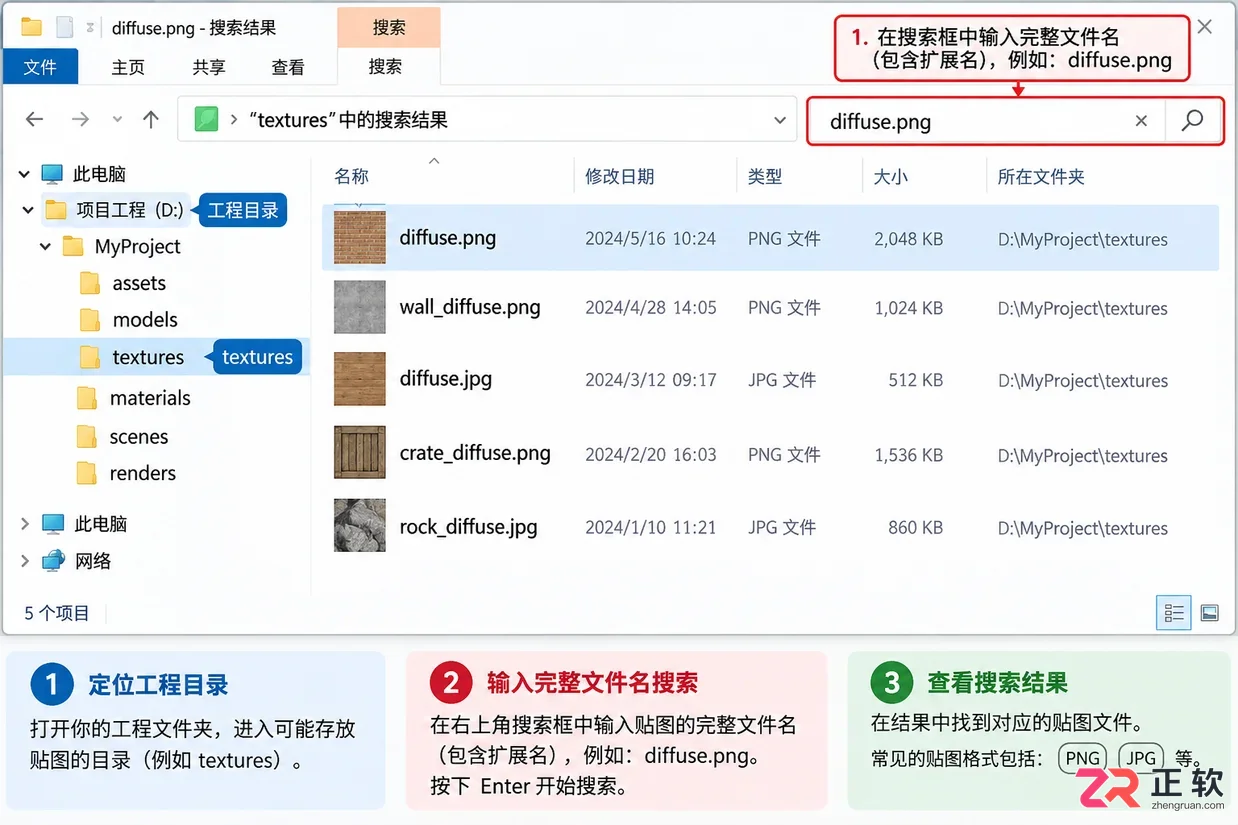The image size is (1238, 825).
Task: Switch to the 主页 ribbon tab
Action: point(128,67)
